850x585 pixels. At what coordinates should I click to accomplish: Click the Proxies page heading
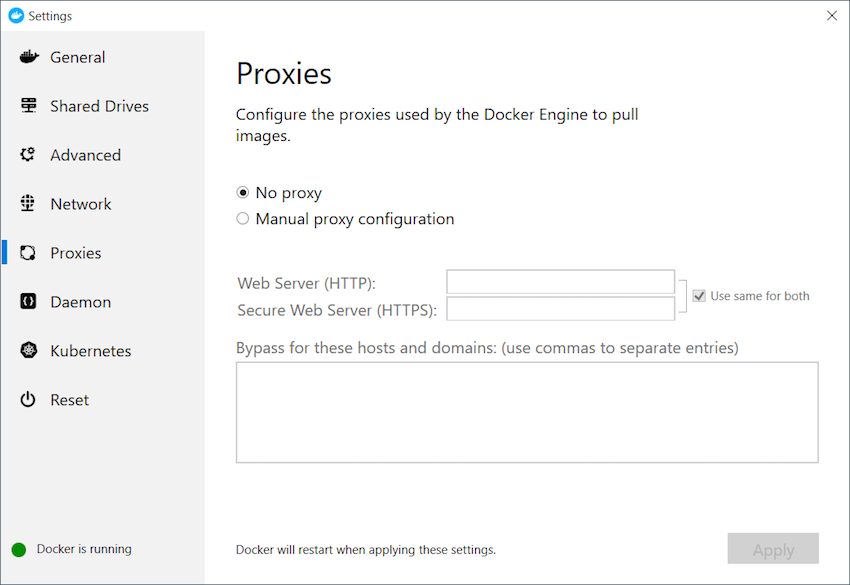pyautogui.click(x=284, y=74)
